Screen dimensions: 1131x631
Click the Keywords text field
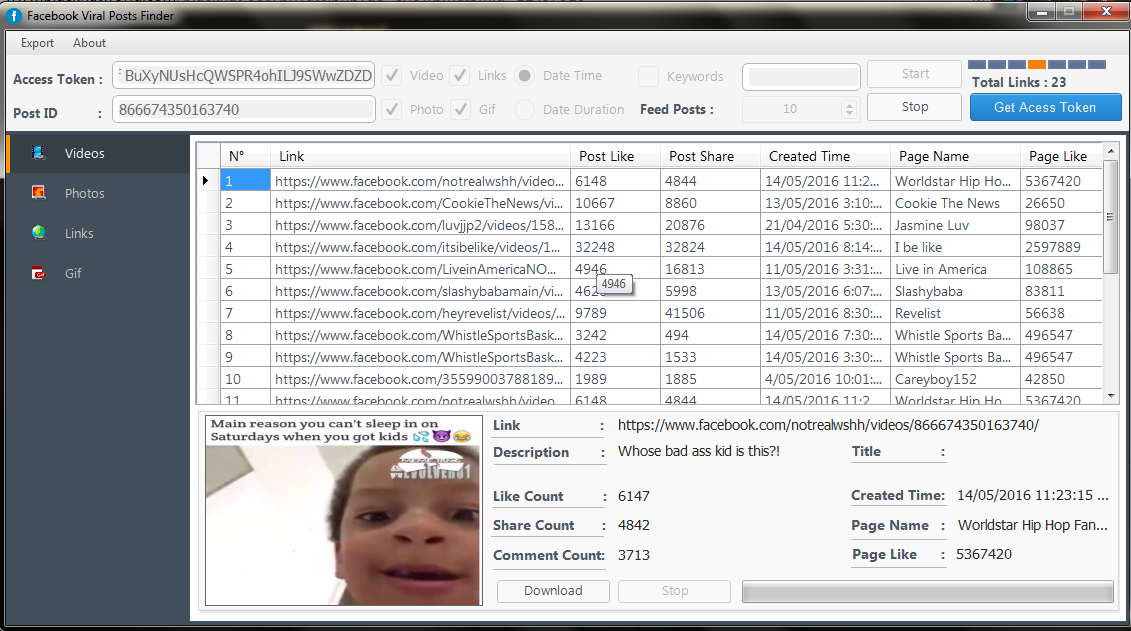(x=801, y=76)
